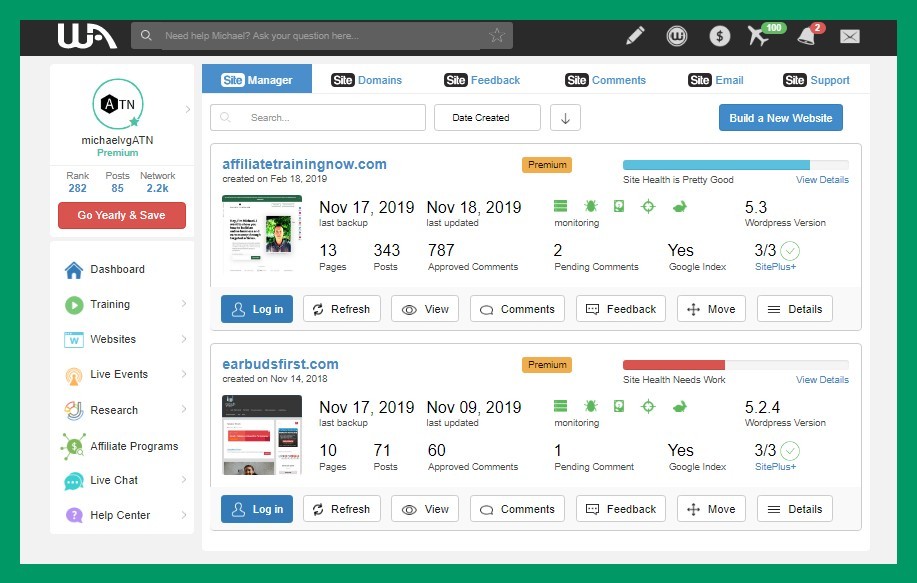Click Go Yearly & Save button
Image resolution: width=917 pixels, height=583 pixels.
[x=122, y=215]
